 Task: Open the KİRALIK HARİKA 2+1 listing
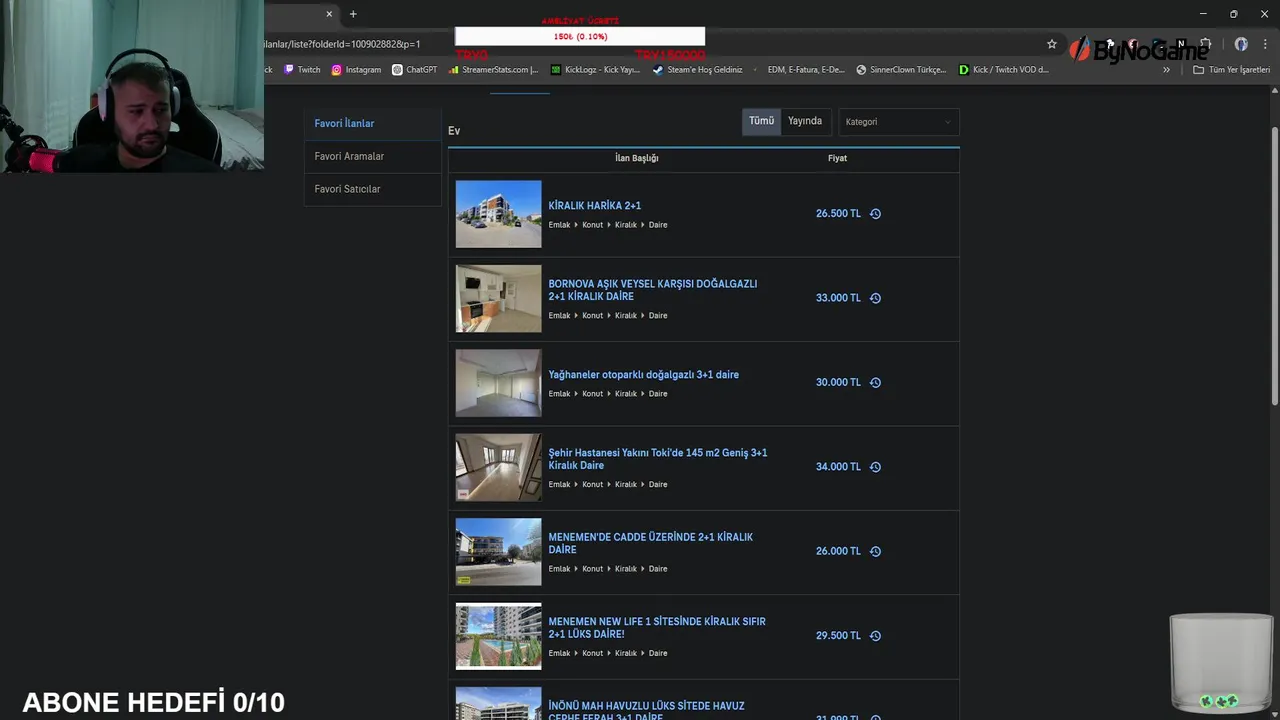coord(594,206)
